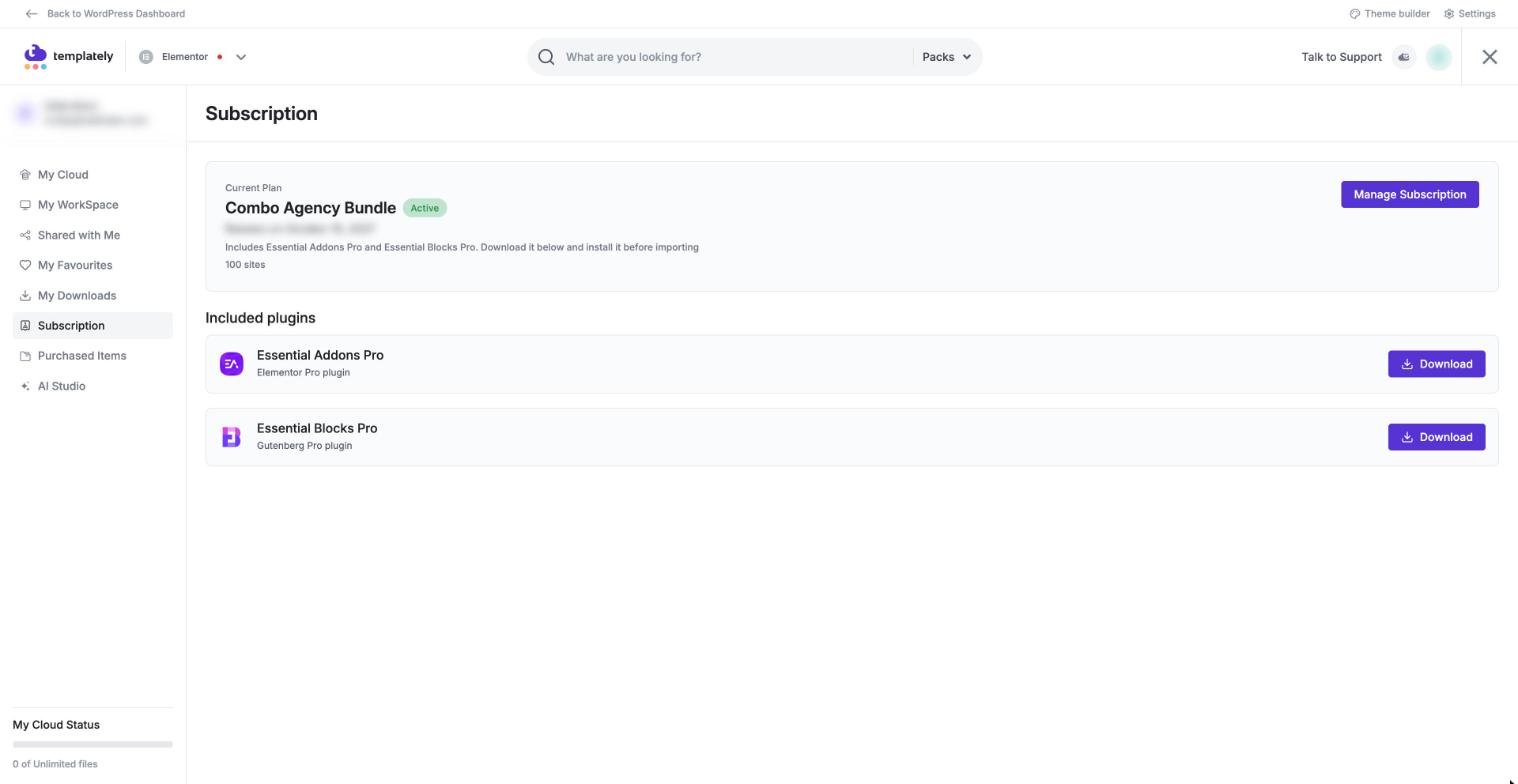Screen dimensions: 1518x784
Task: Click the Purchased Items folder icon
Action: pos(25,356)
